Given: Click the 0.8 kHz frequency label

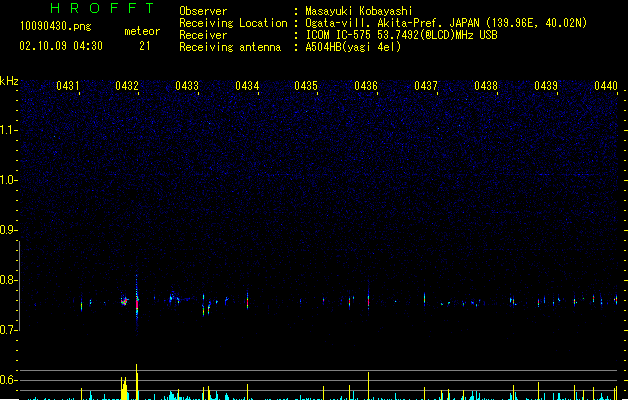Looking at the screenshot, I should coord(8,280).
